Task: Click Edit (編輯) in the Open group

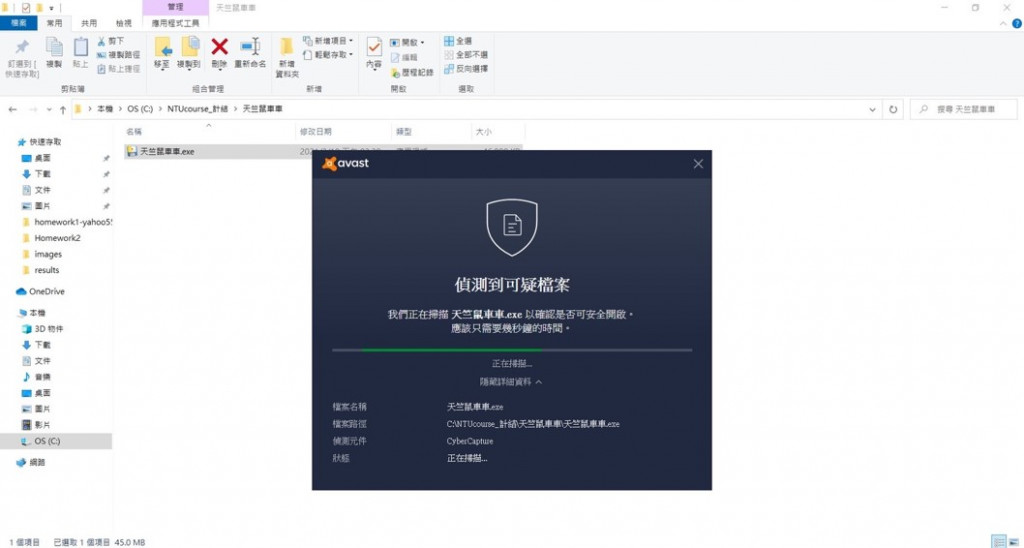Action: 404,57
